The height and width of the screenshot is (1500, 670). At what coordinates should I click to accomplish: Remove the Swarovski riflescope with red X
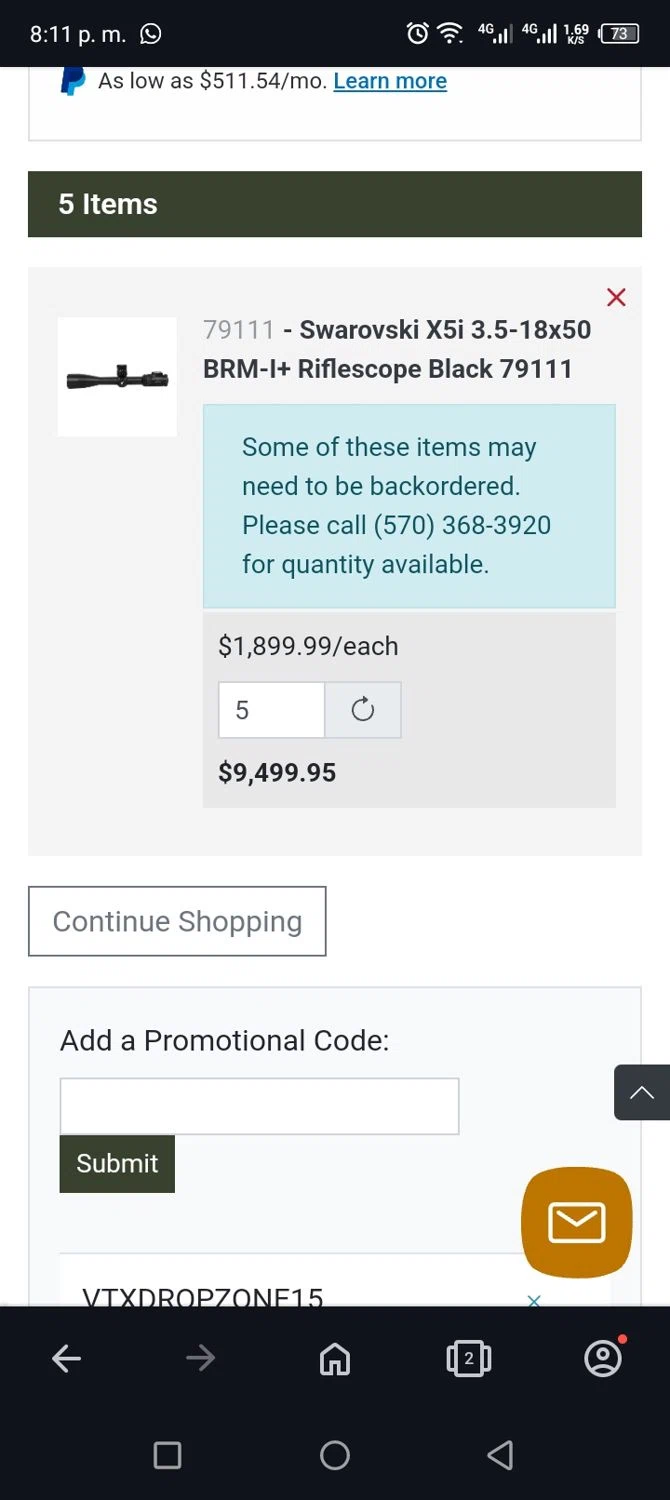[x=616, y=297]
